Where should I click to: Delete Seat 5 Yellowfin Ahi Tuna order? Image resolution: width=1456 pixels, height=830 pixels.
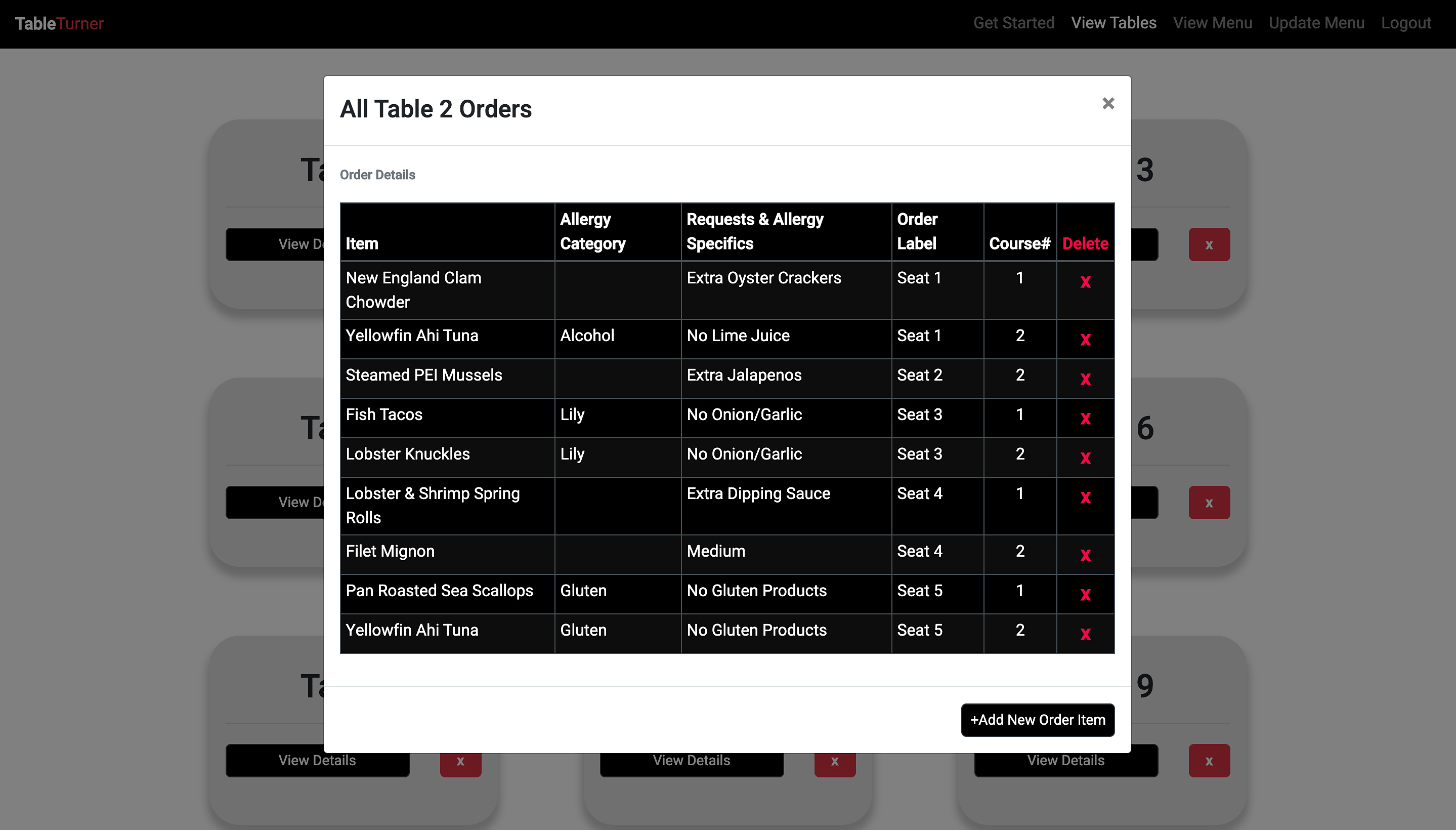pyautogui.click(x=1085, y=633)
